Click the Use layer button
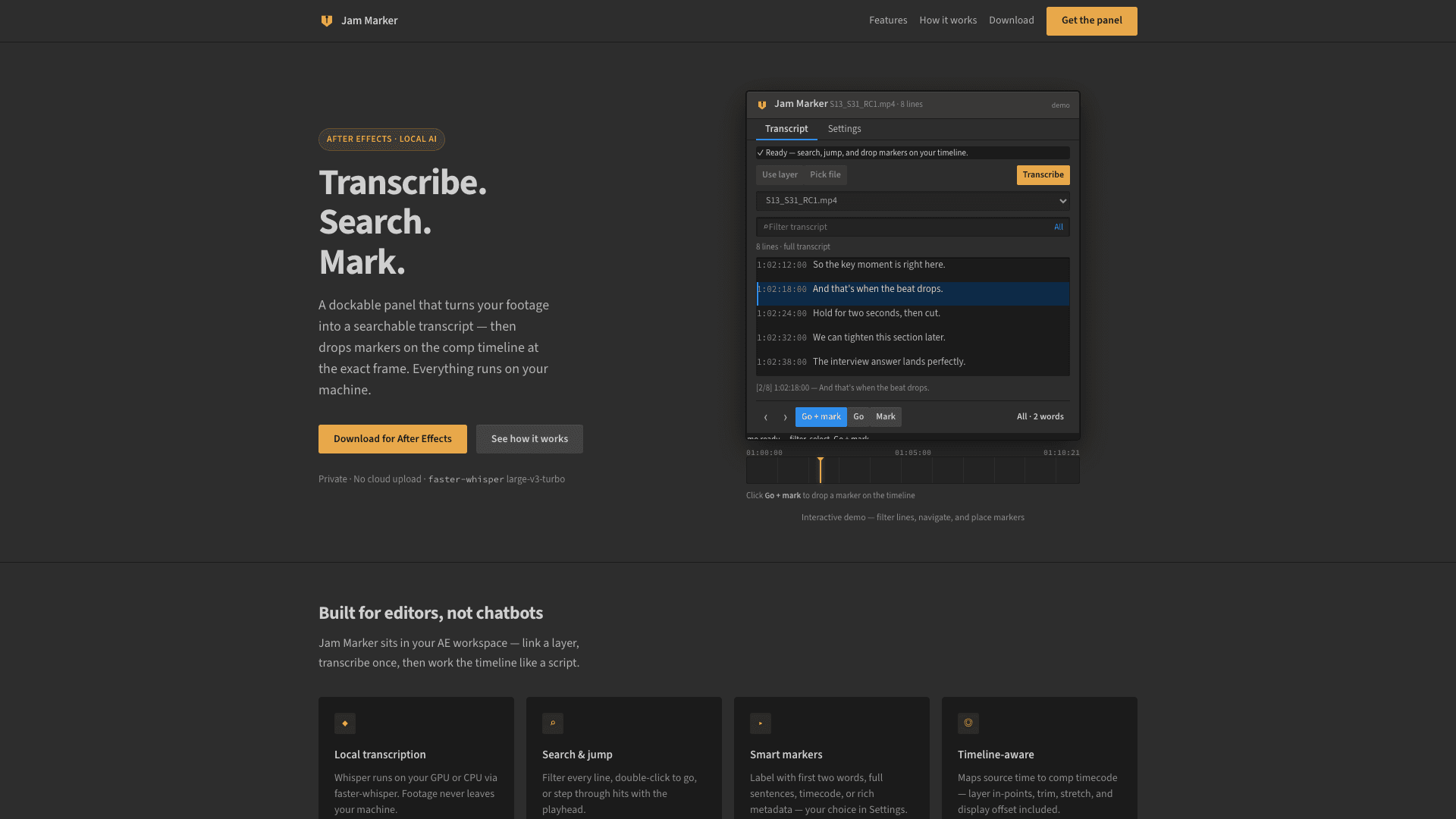Image resolution: width=1456 pixels, height=819 pixels. coord(780,175)
